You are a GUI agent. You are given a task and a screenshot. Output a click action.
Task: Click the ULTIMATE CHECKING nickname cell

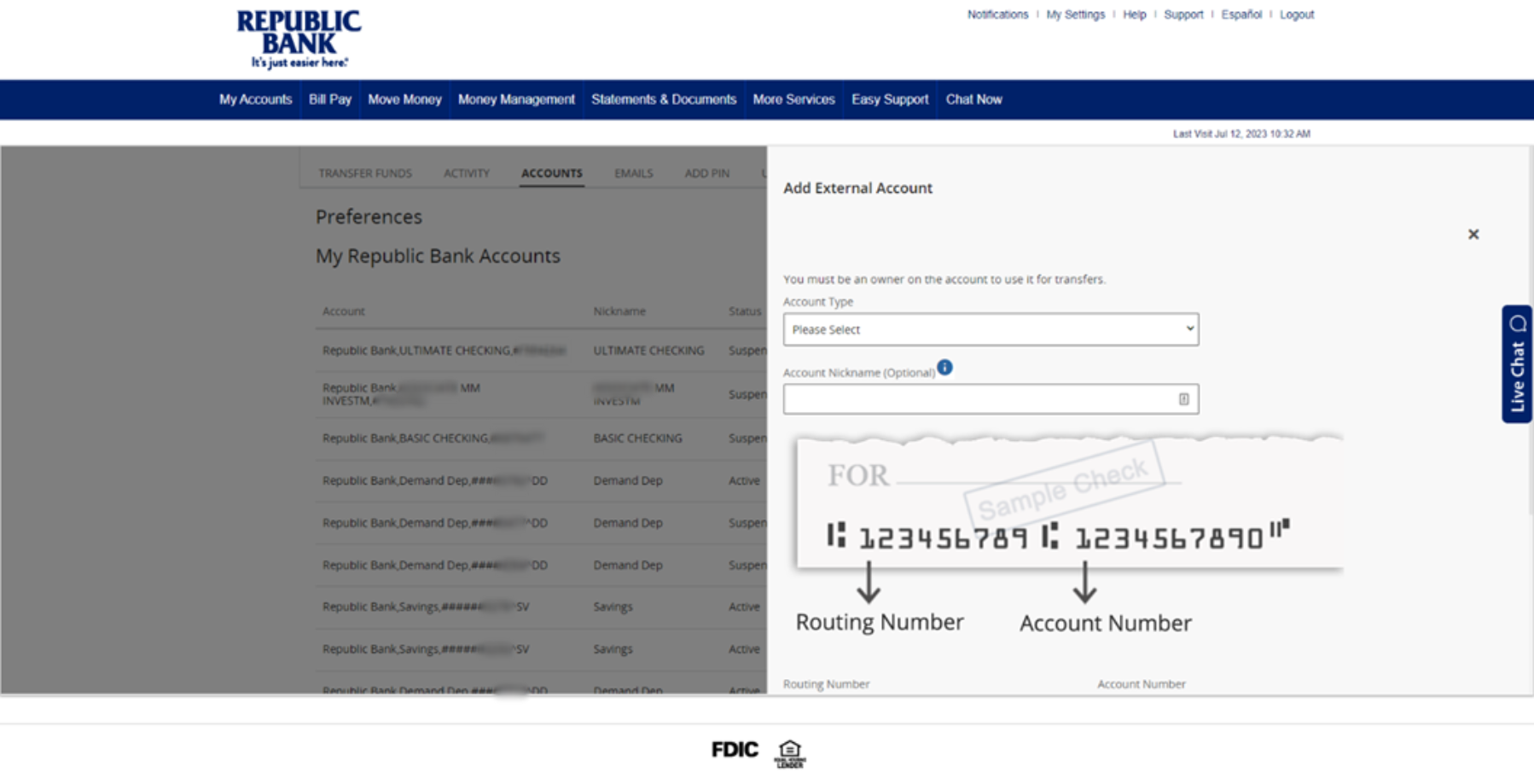(x=648, y=351)
